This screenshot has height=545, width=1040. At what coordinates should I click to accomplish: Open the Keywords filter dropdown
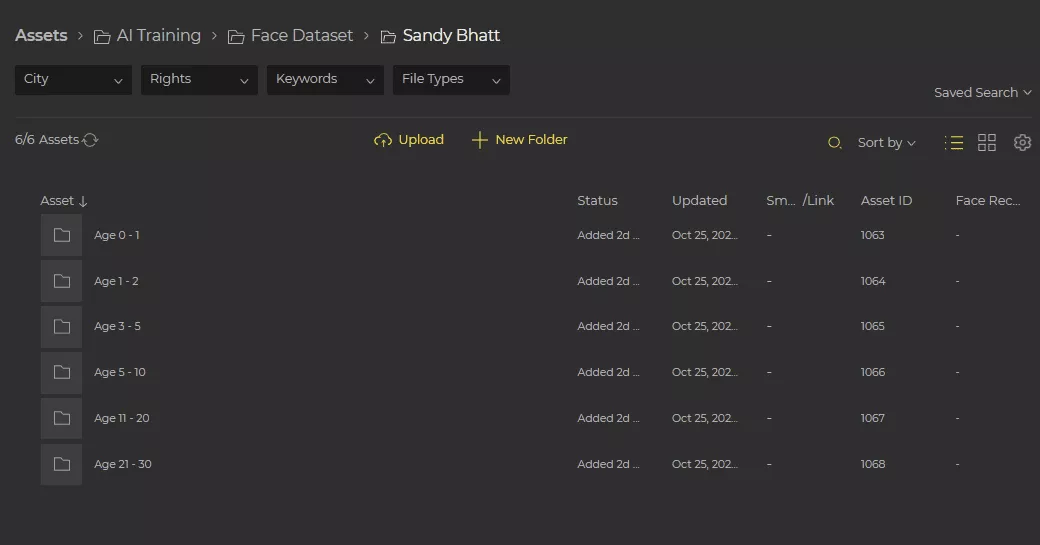(325, 80)
